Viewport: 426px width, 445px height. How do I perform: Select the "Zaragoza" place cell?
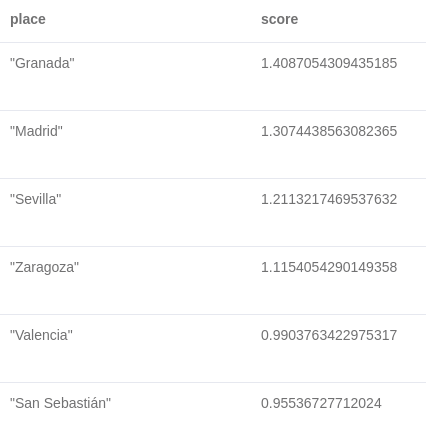click(44, 267)
